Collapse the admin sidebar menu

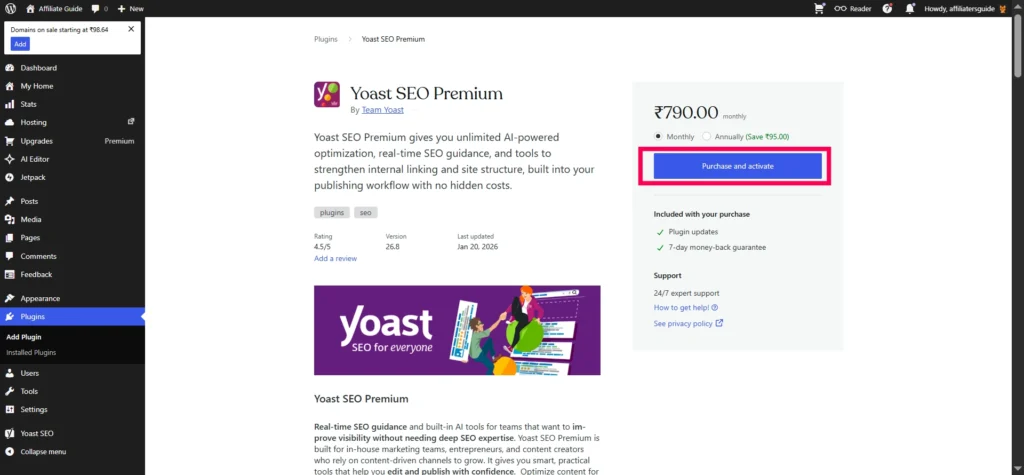[43, 451]
